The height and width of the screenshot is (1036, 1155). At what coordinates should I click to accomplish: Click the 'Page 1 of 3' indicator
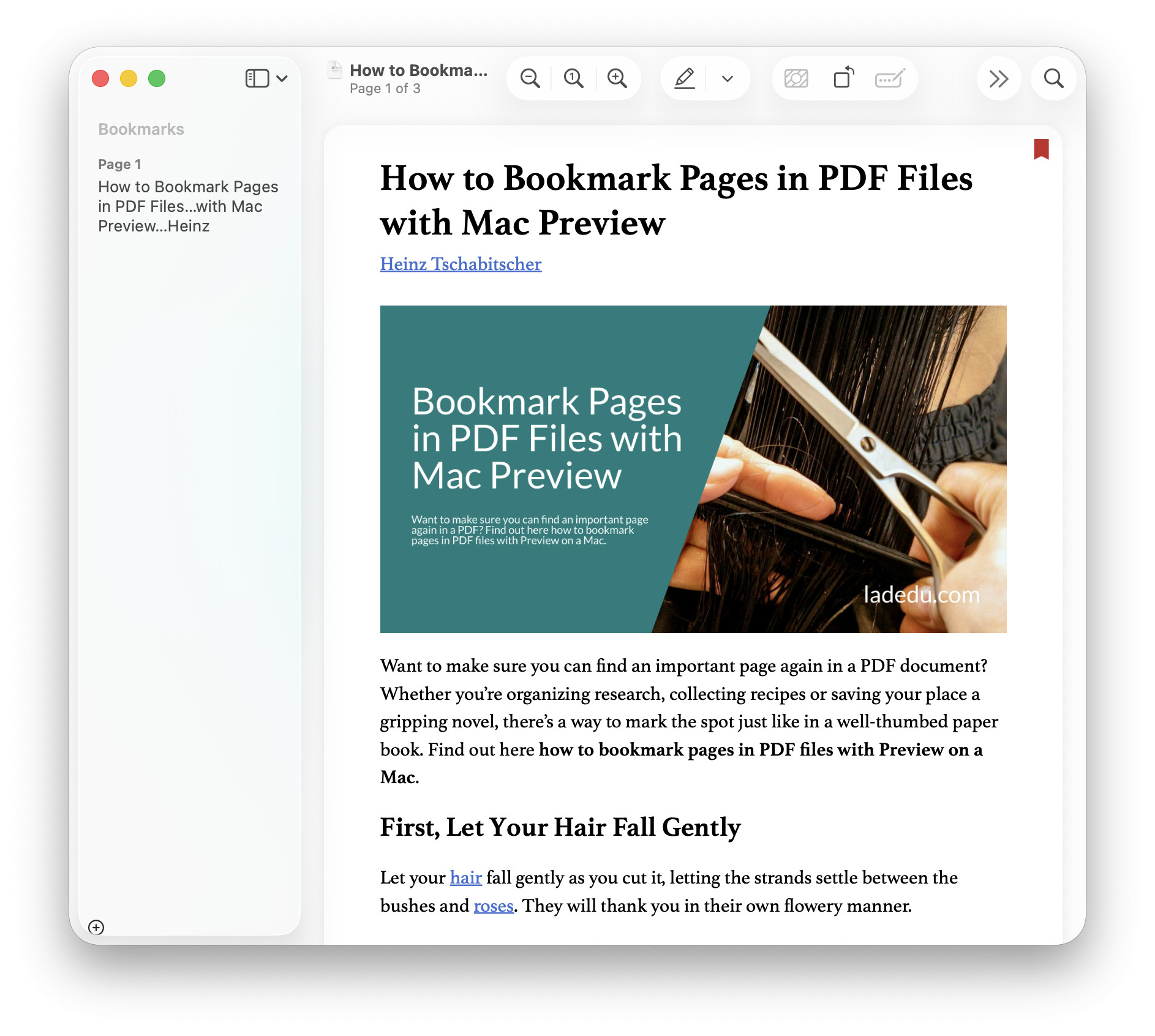click(x=385, y=89)
